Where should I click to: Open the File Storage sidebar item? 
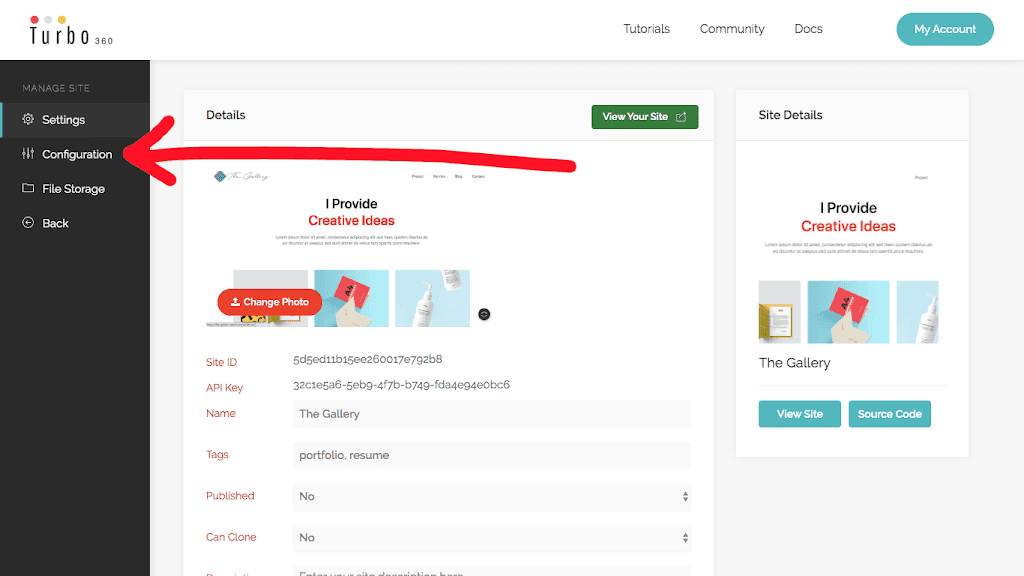75,189
